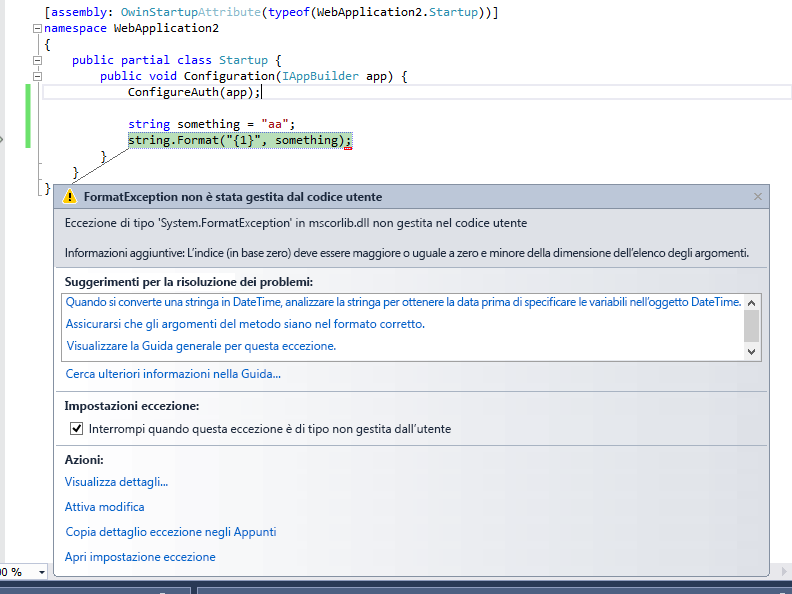Click 'Attiva modifica' action link
This screenshot has width=792, height=594.
(105, 507)
